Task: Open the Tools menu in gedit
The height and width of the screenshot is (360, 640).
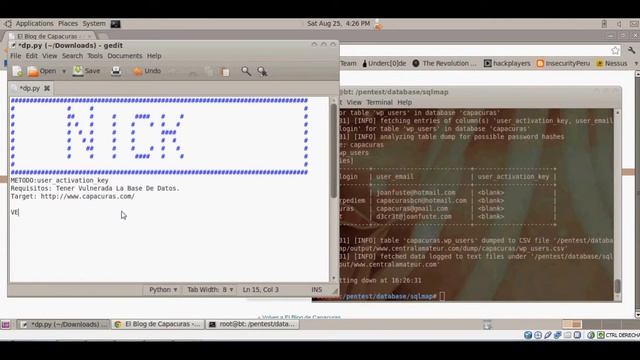Action: 95,56
